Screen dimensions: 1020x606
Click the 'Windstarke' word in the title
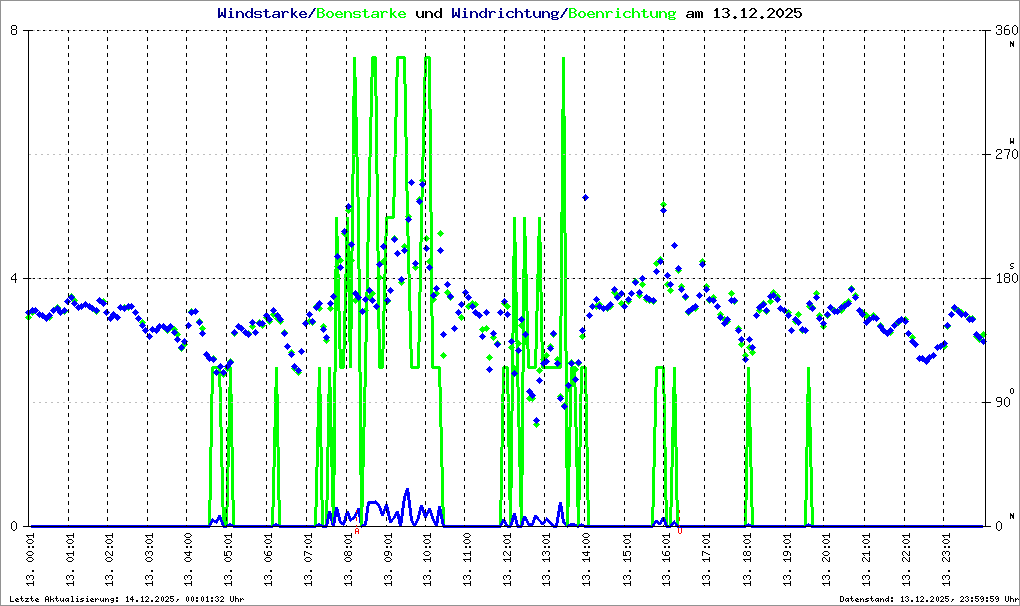[x=262, y=13]
